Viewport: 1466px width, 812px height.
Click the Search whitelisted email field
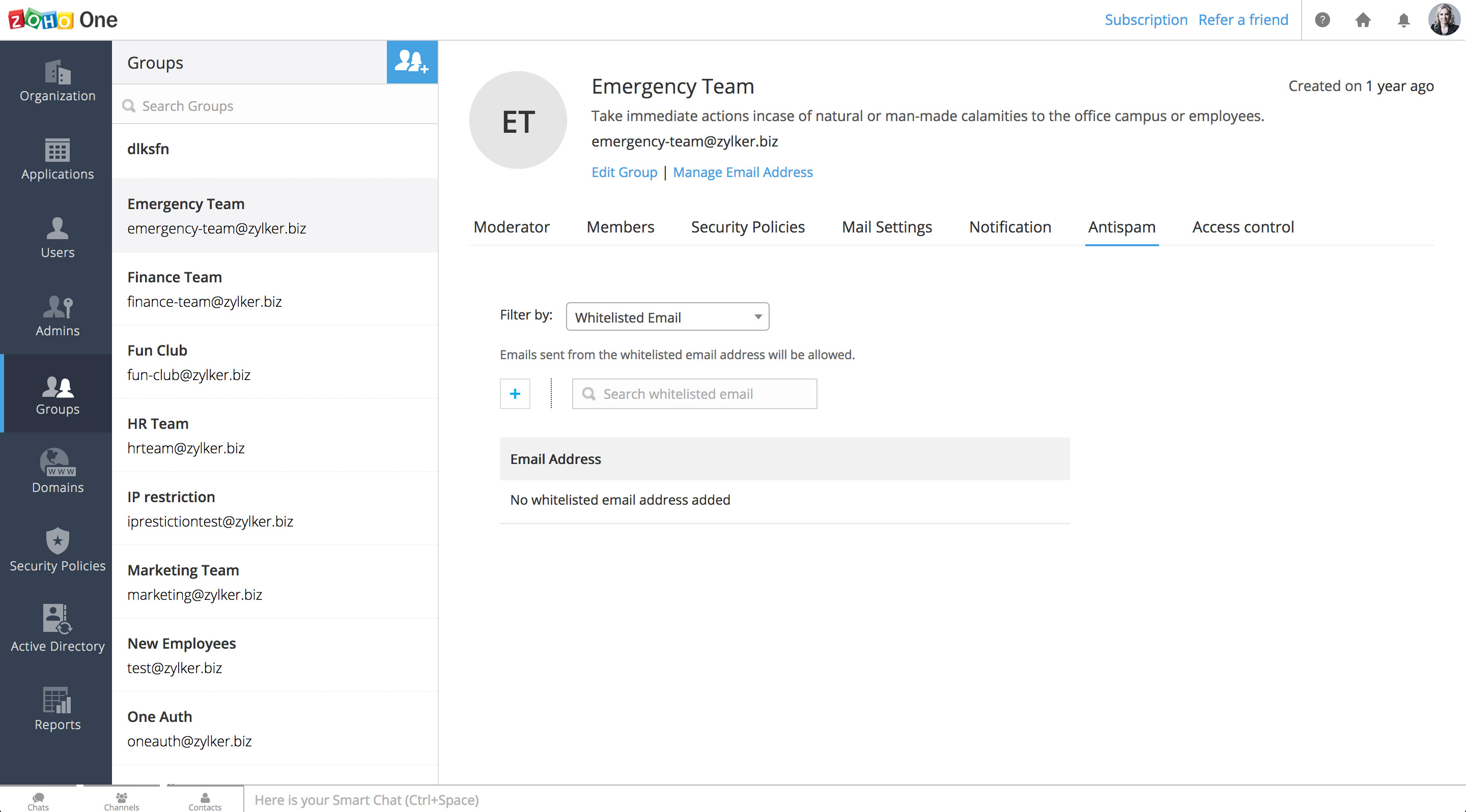pyautogui.click(x=694, y=393)
